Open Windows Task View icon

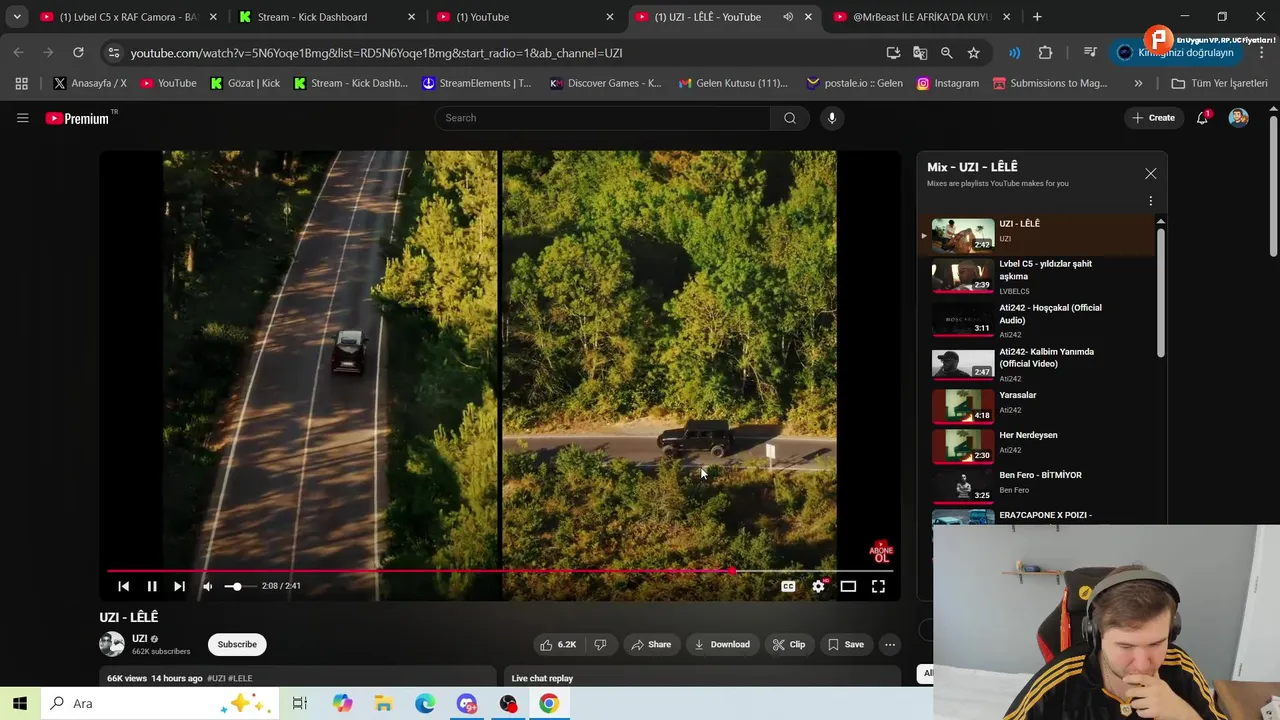(x=300, y=703)
